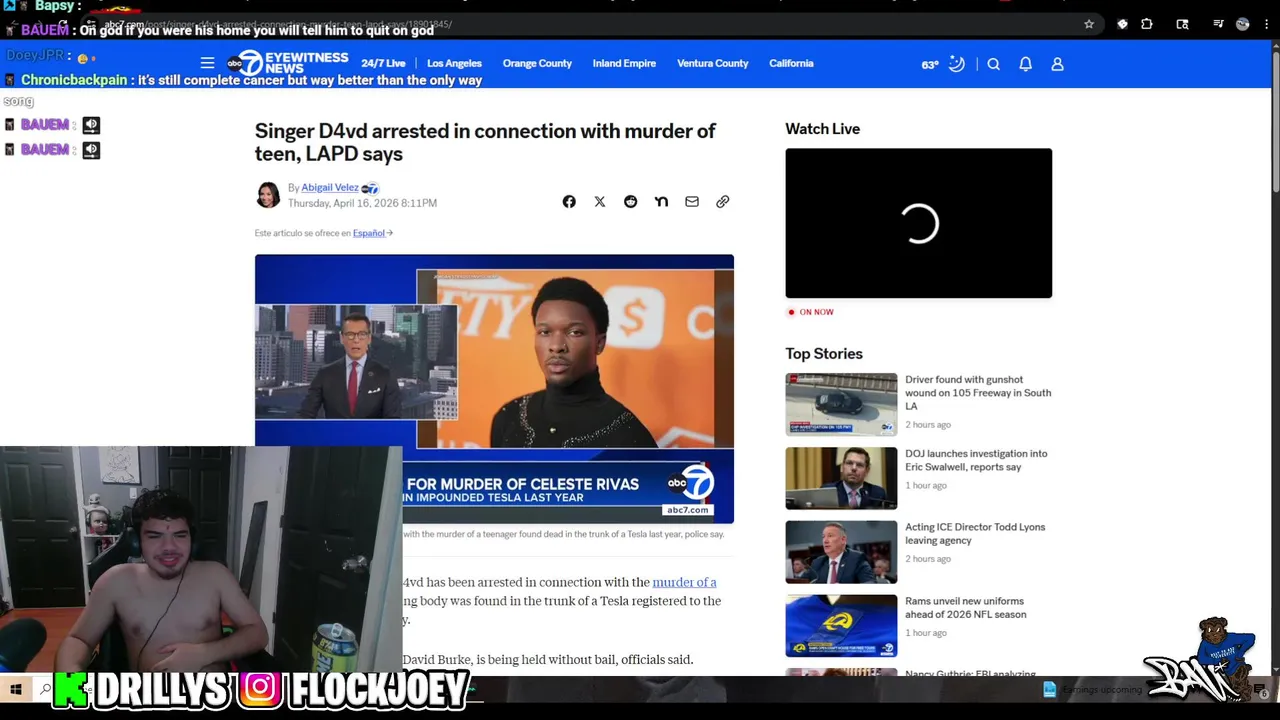
Task: Copy the article link icon
Action: [722, 202]
